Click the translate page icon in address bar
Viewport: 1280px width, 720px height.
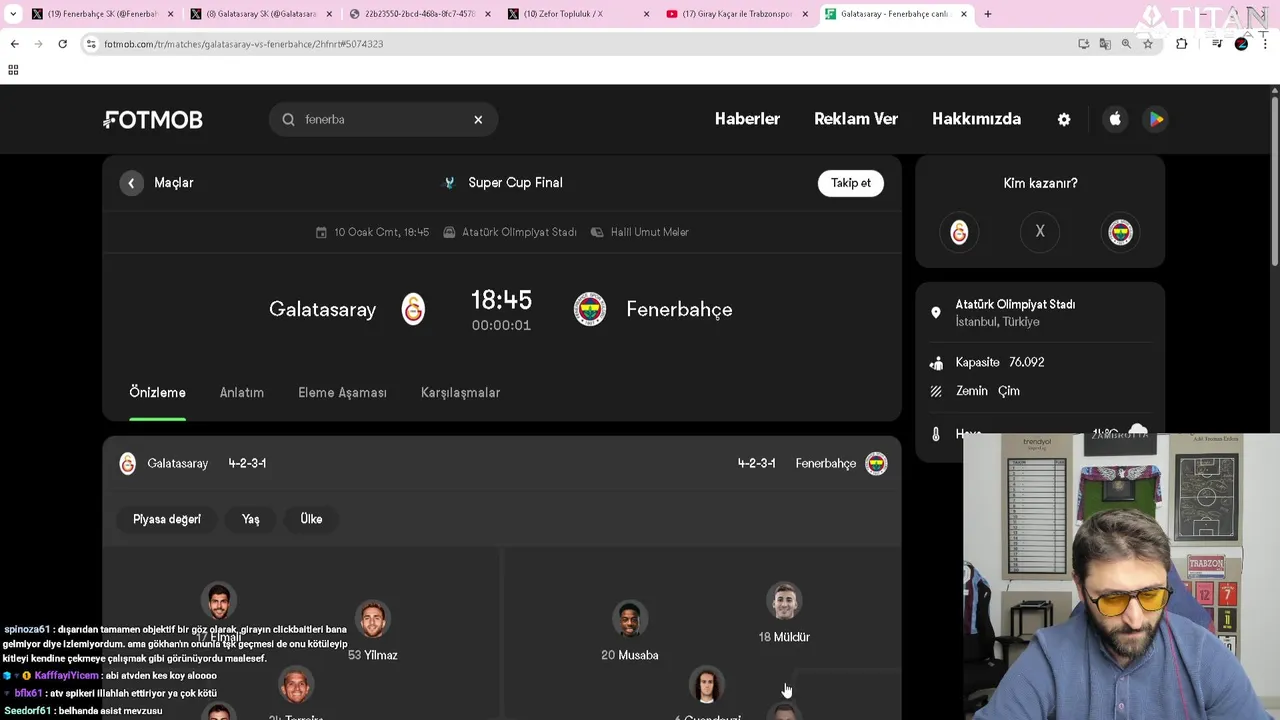pyautogui.click(x=1105, y=44)
